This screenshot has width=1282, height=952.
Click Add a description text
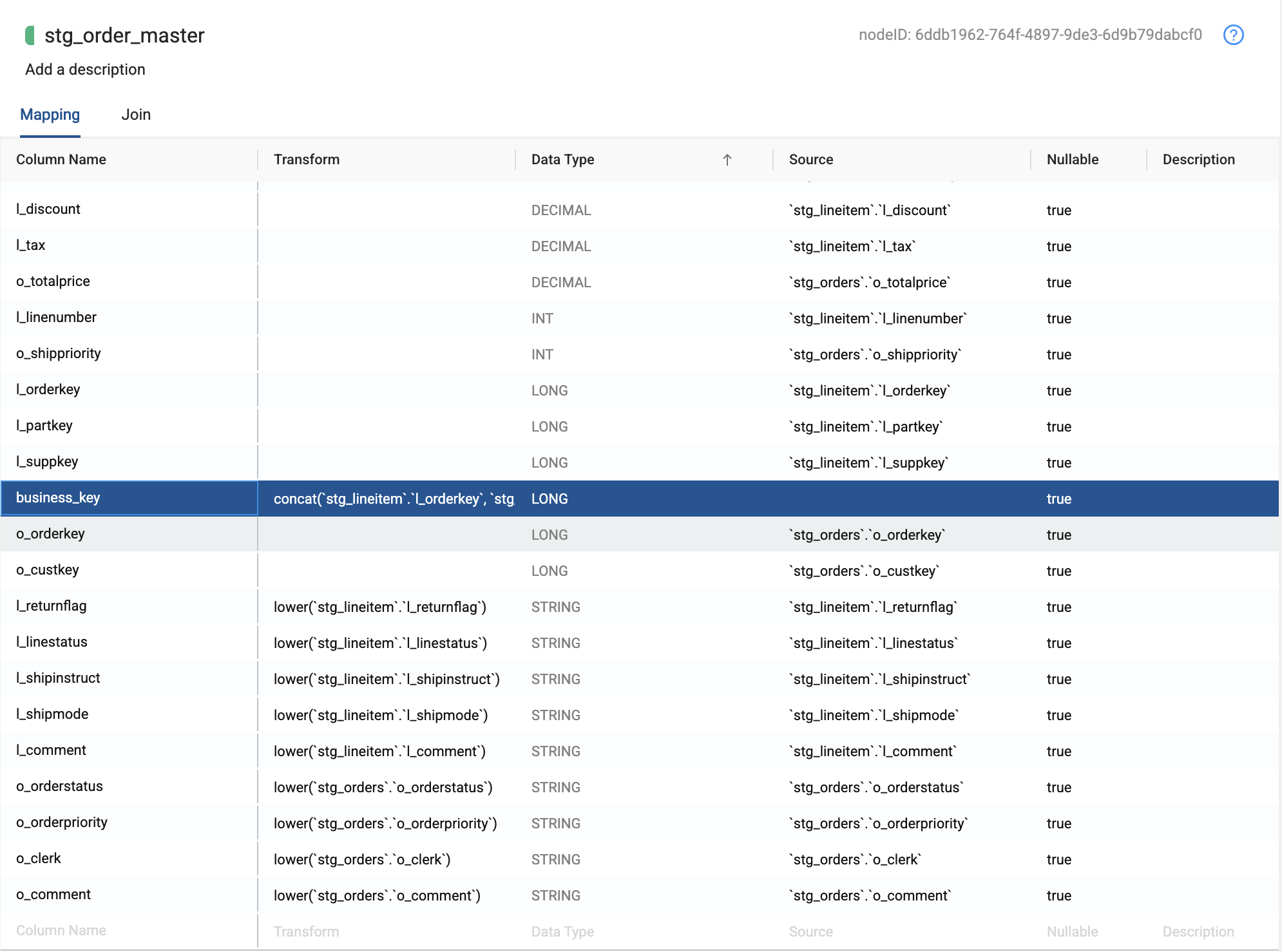(85, 70)
